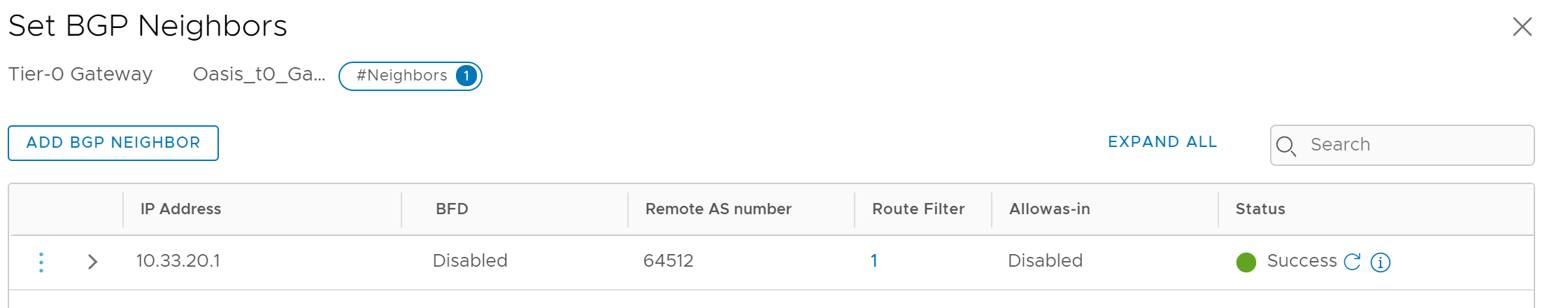Open the status info icon
The height and width of the screenshot is (308, 1568).
1380,262
